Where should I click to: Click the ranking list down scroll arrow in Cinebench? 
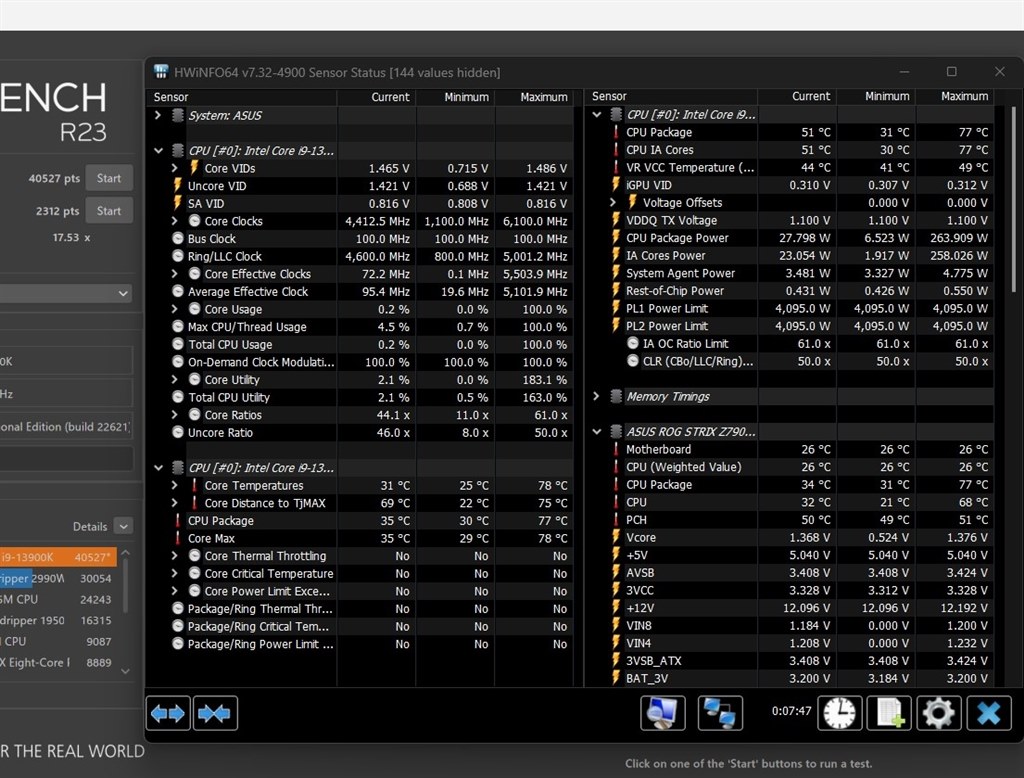click(125, 672)
